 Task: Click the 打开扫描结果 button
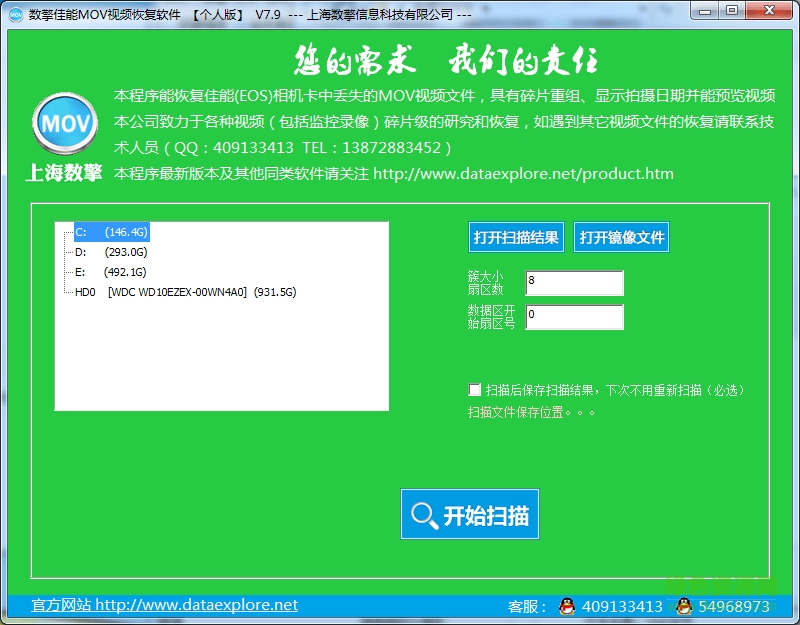pyautogui.click(x=515, y=237)
